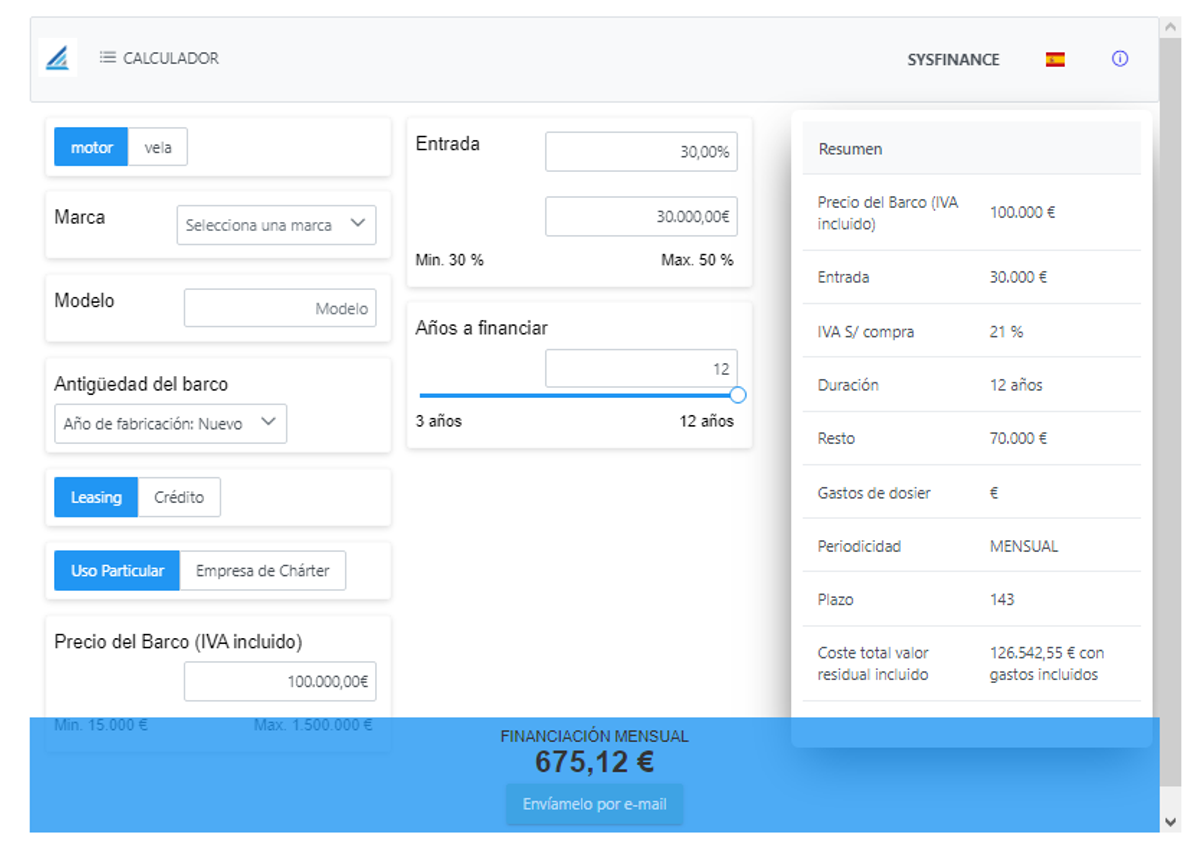The width and height of the screenshot is (1200, 845).
Task: Select Uso Particular option
Action: coord(117,571)
